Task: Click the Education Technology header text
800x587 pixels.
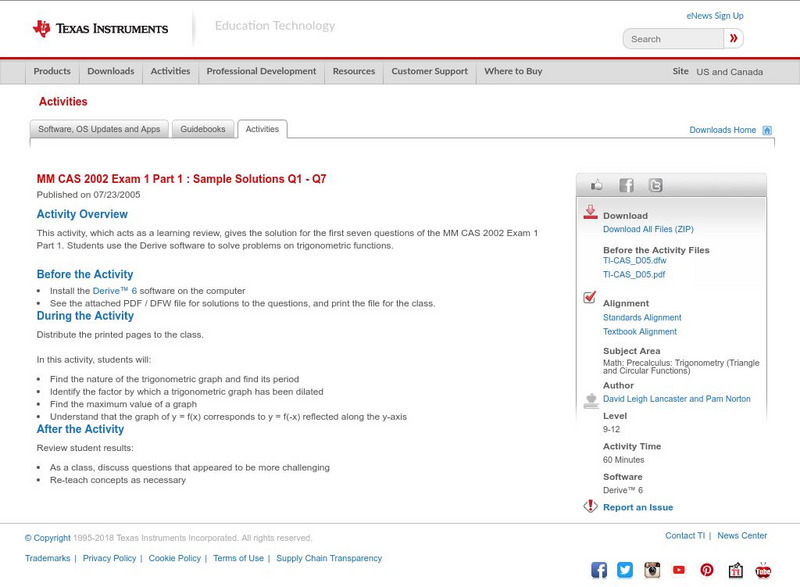Action: [275, 25]
